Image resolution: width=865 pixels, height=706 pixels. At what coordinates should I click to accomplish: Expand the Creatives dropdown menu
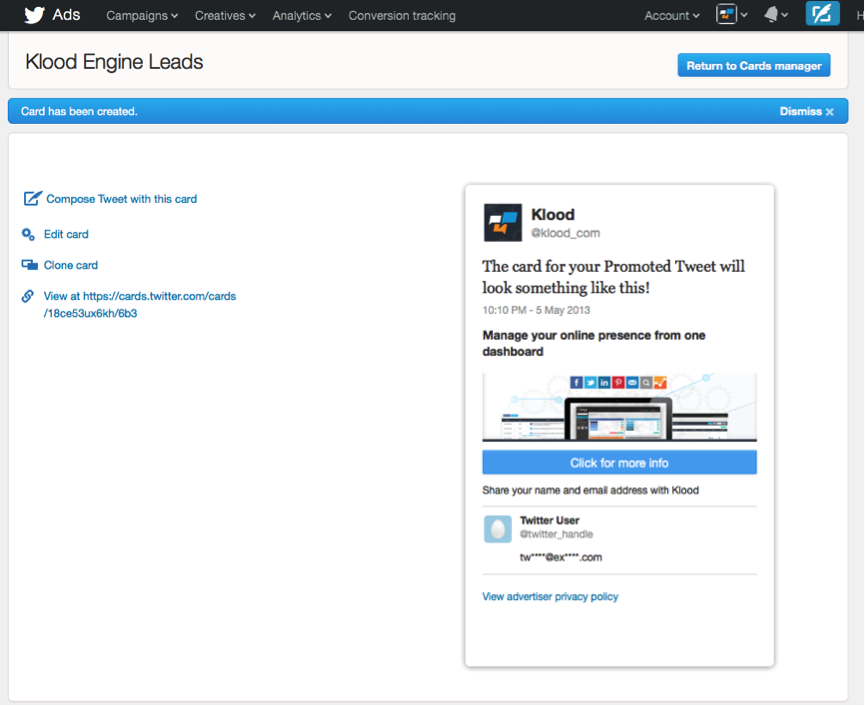point(225,15)
